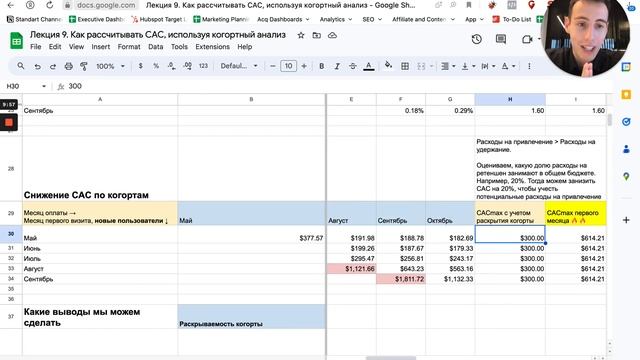
Task: Click the merge cells icon
Action: coord(421,66)
